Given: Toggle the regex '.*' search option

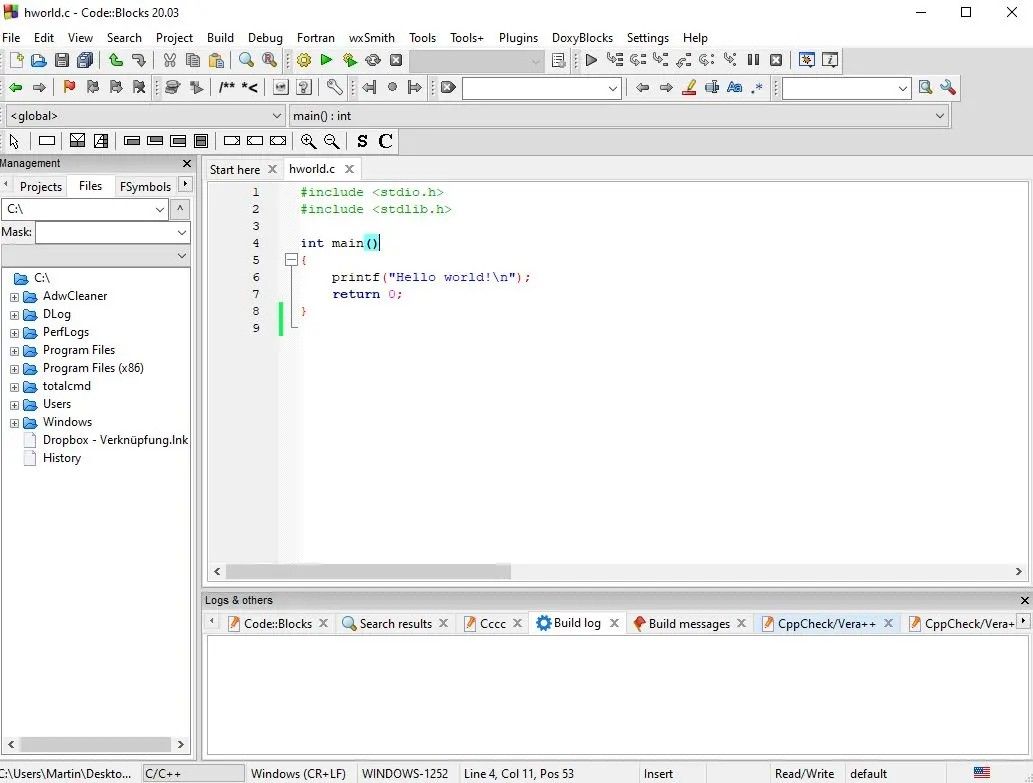Looking at the screenshot, I should (757, 88).
